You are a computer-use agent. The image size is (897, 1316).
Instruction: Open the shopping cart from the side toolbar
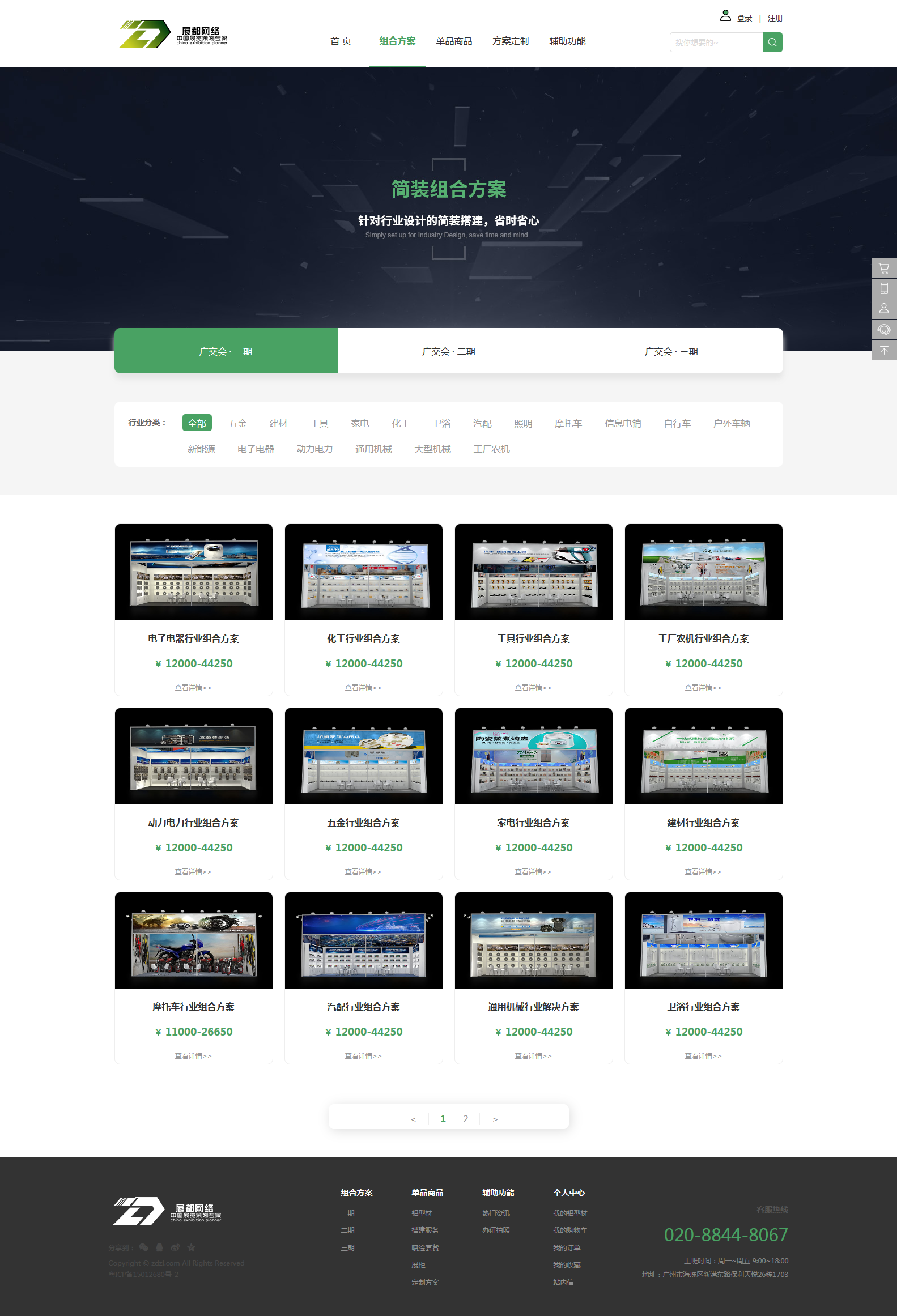click(883, 269)
